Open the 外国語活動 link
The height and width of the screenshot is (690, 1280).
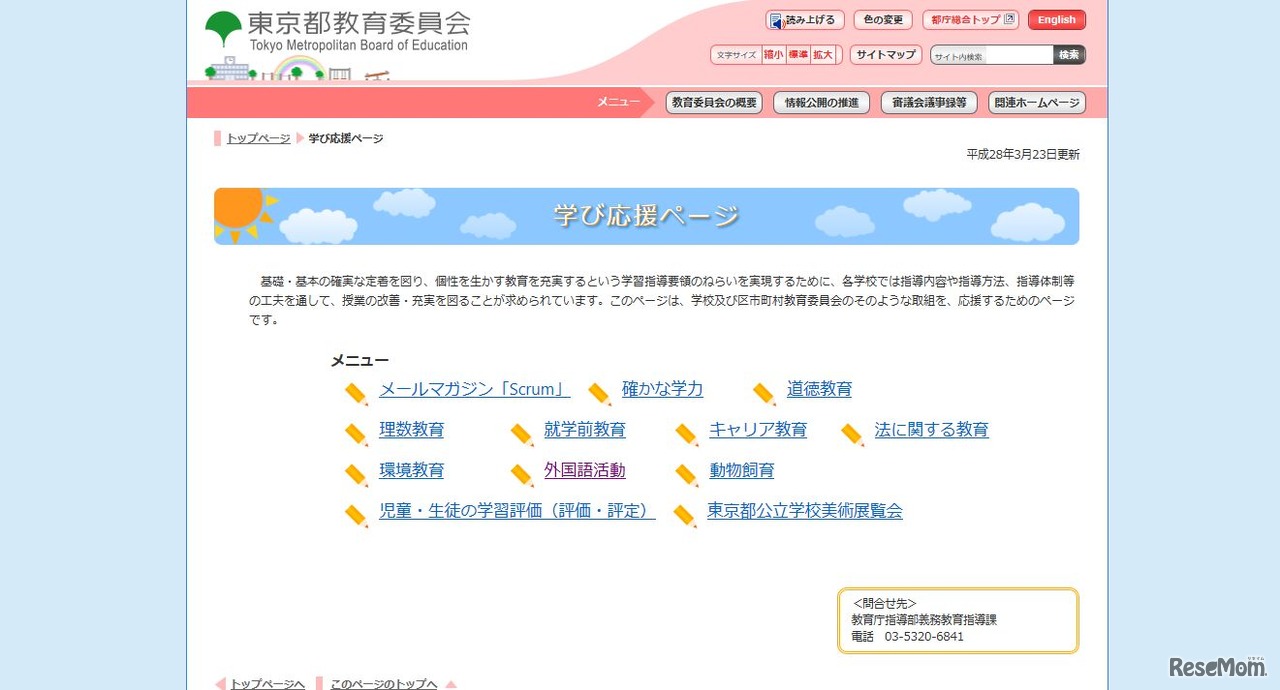point(585,470)
